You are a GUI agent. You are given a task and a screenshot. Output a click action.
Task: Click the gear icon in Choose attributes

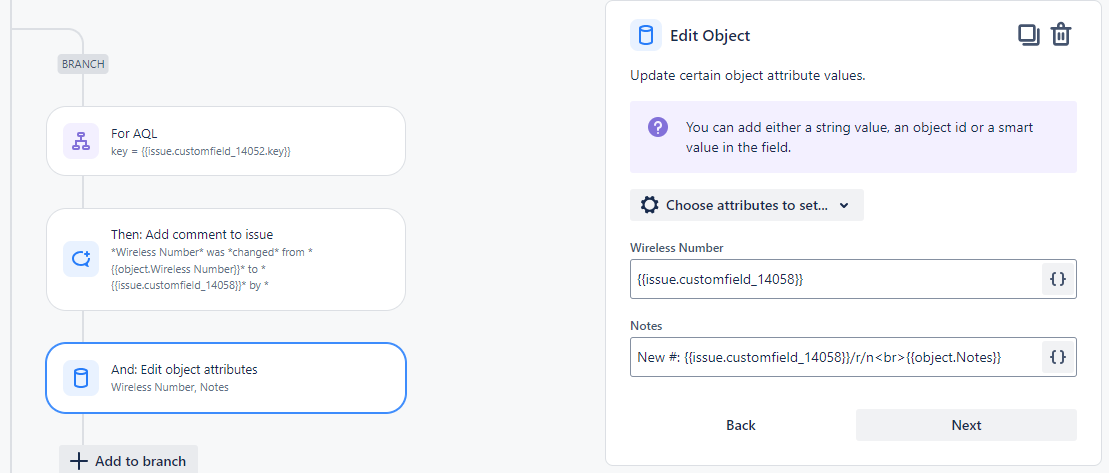tap(649, 205)
